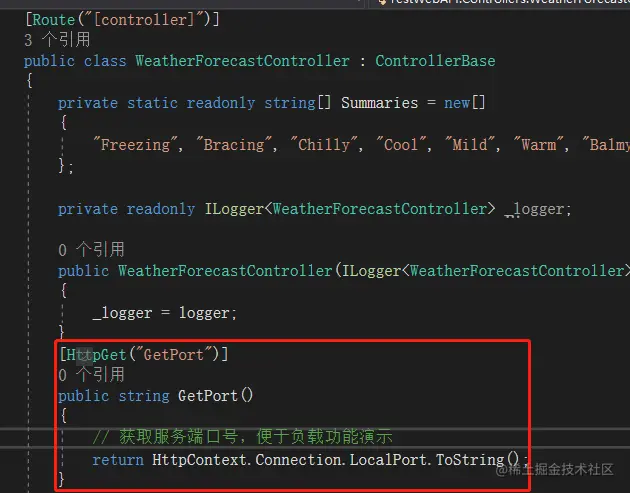Click WeatherForecastController in the class declaration
Screen dimensions: 630x493
[x=242, y=61]
